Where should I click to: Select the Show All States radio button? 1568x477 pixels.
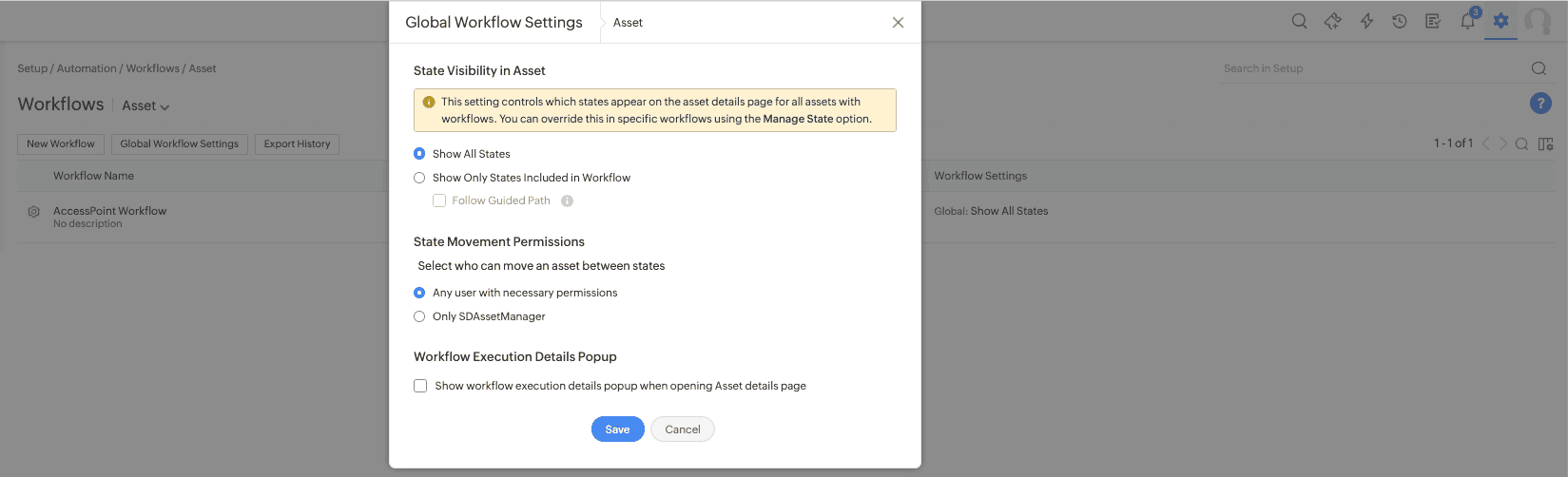pyautogui.click(x=419, y=154)
